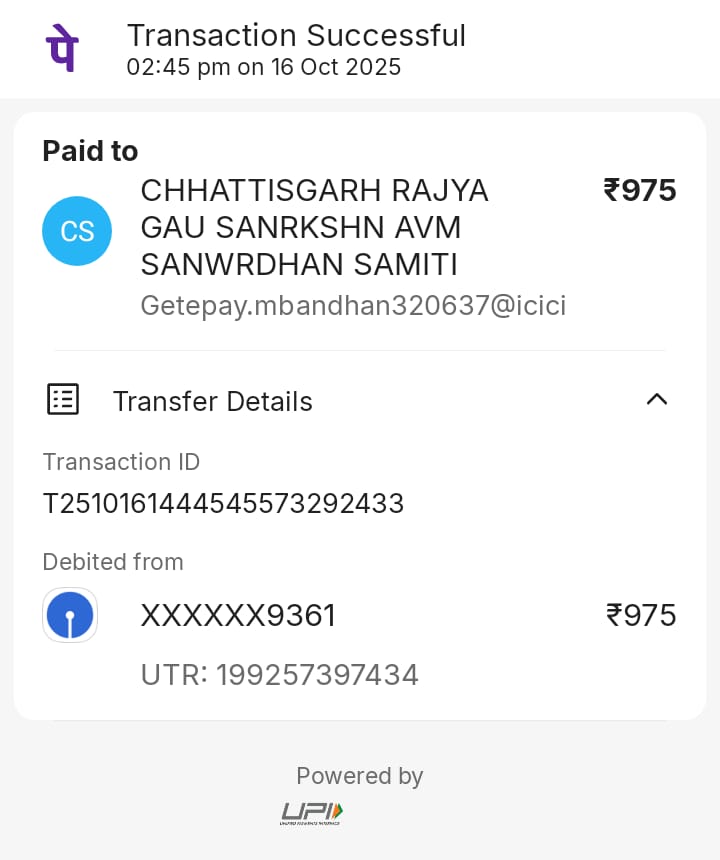Click the Powered by text

coord(359,776)
